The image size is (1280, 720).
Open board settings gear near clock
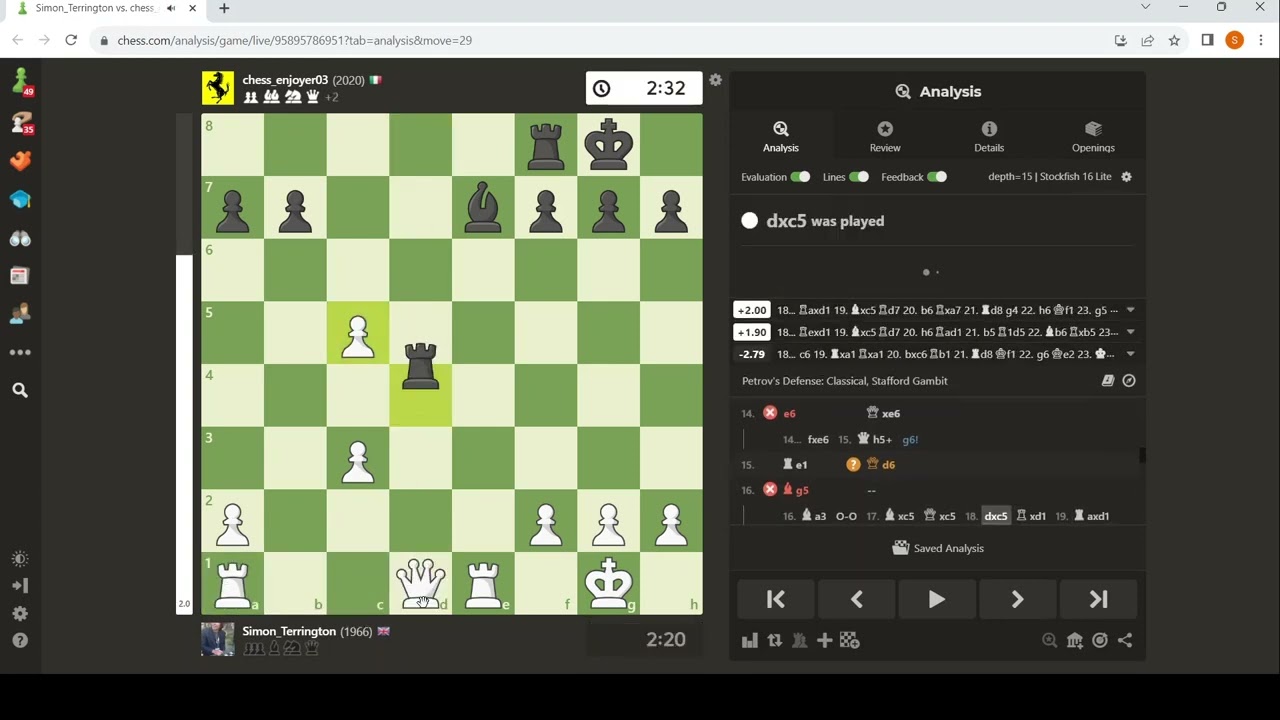[x=715, y=80]
